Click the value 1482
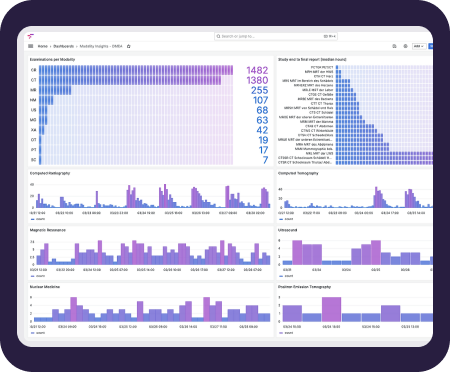The width and height of the screenshot is (450, 372). [x=257, y=70]
